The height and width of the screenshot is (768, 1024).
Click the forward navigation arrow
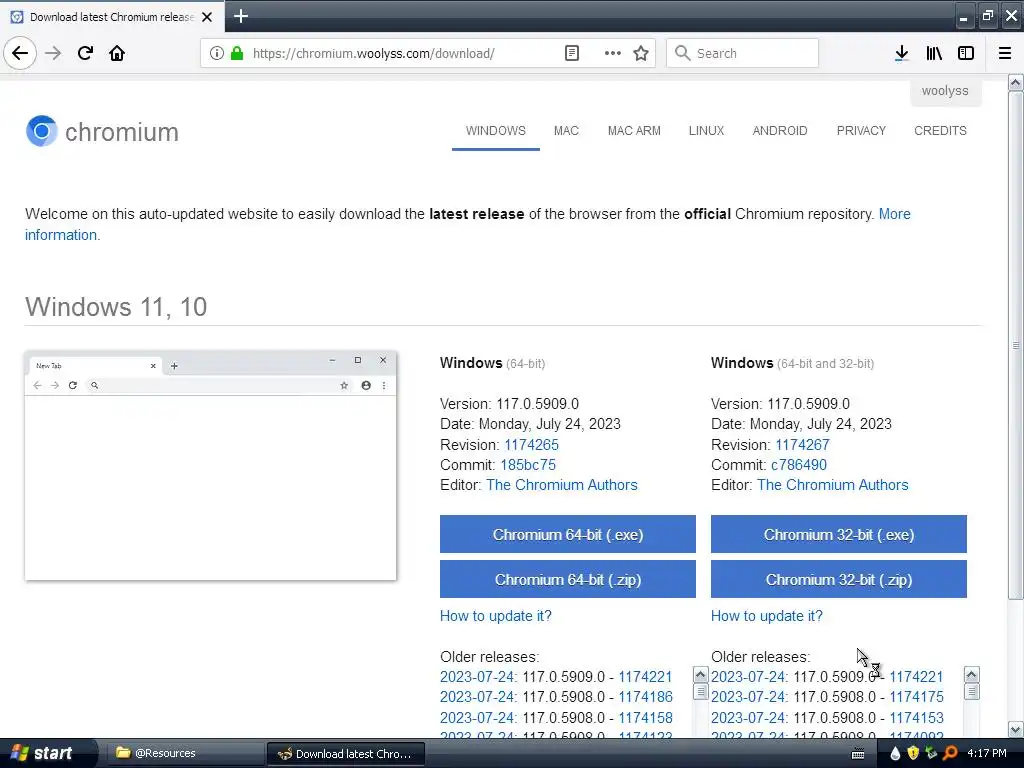point(53,53)
